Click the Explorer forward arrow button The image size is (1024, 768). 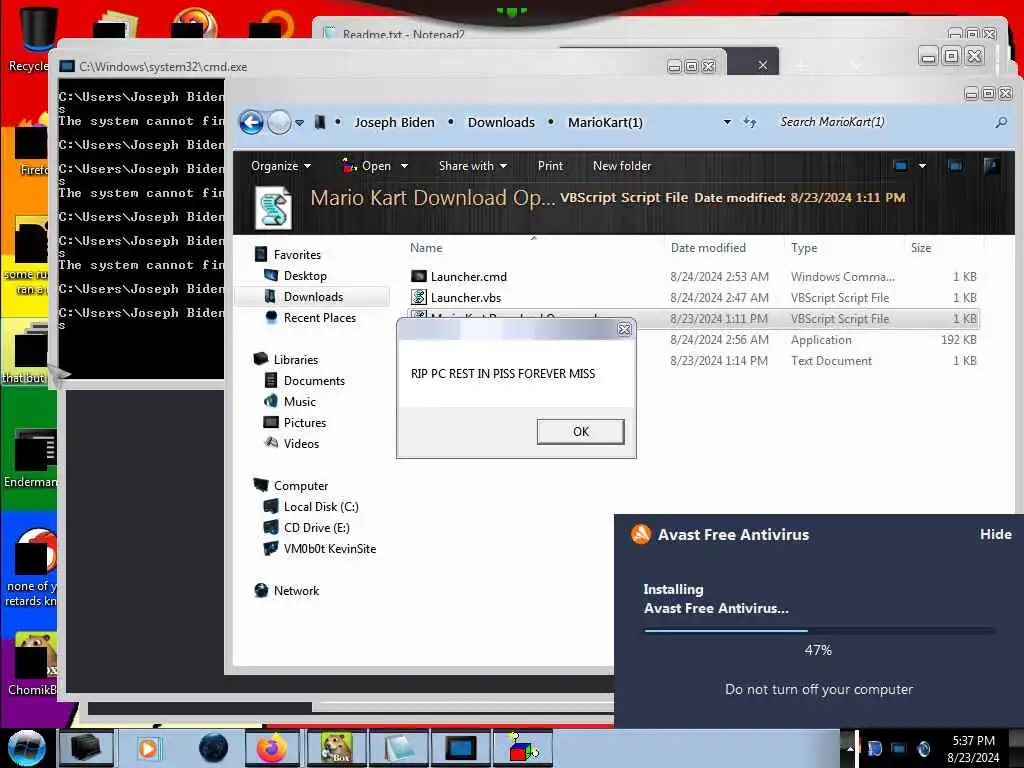click(280, 122)
